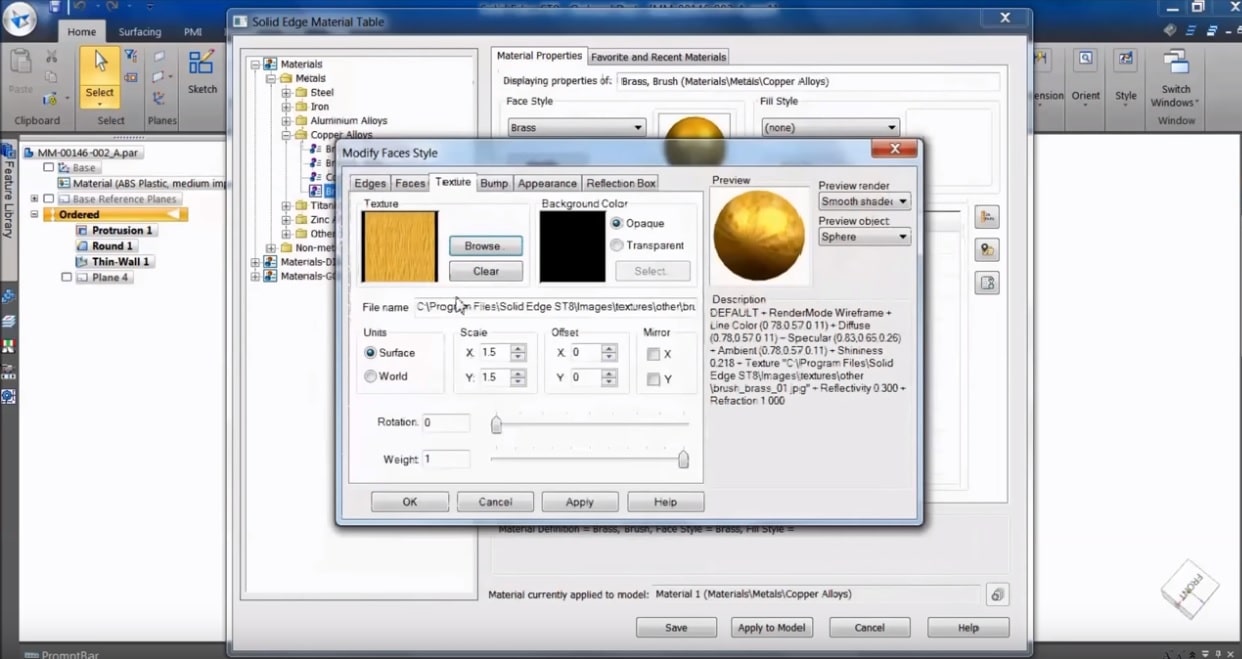1242x659 pixels.
Task: Click the icon button next to applied material field
Action: tap(997, 595)
